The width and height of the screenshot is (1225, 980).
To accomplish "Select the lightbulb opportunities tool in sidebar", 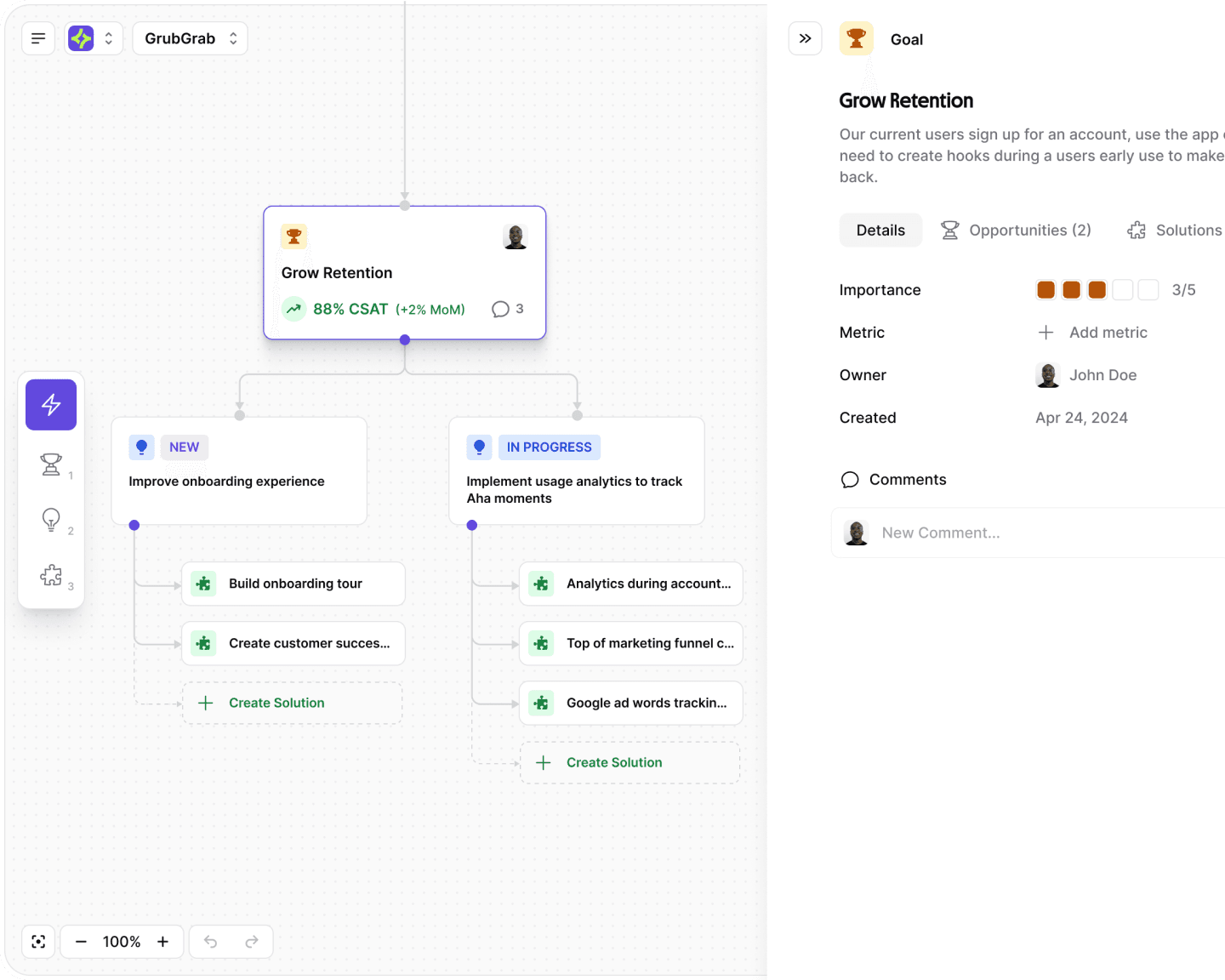I will point(51,519).
